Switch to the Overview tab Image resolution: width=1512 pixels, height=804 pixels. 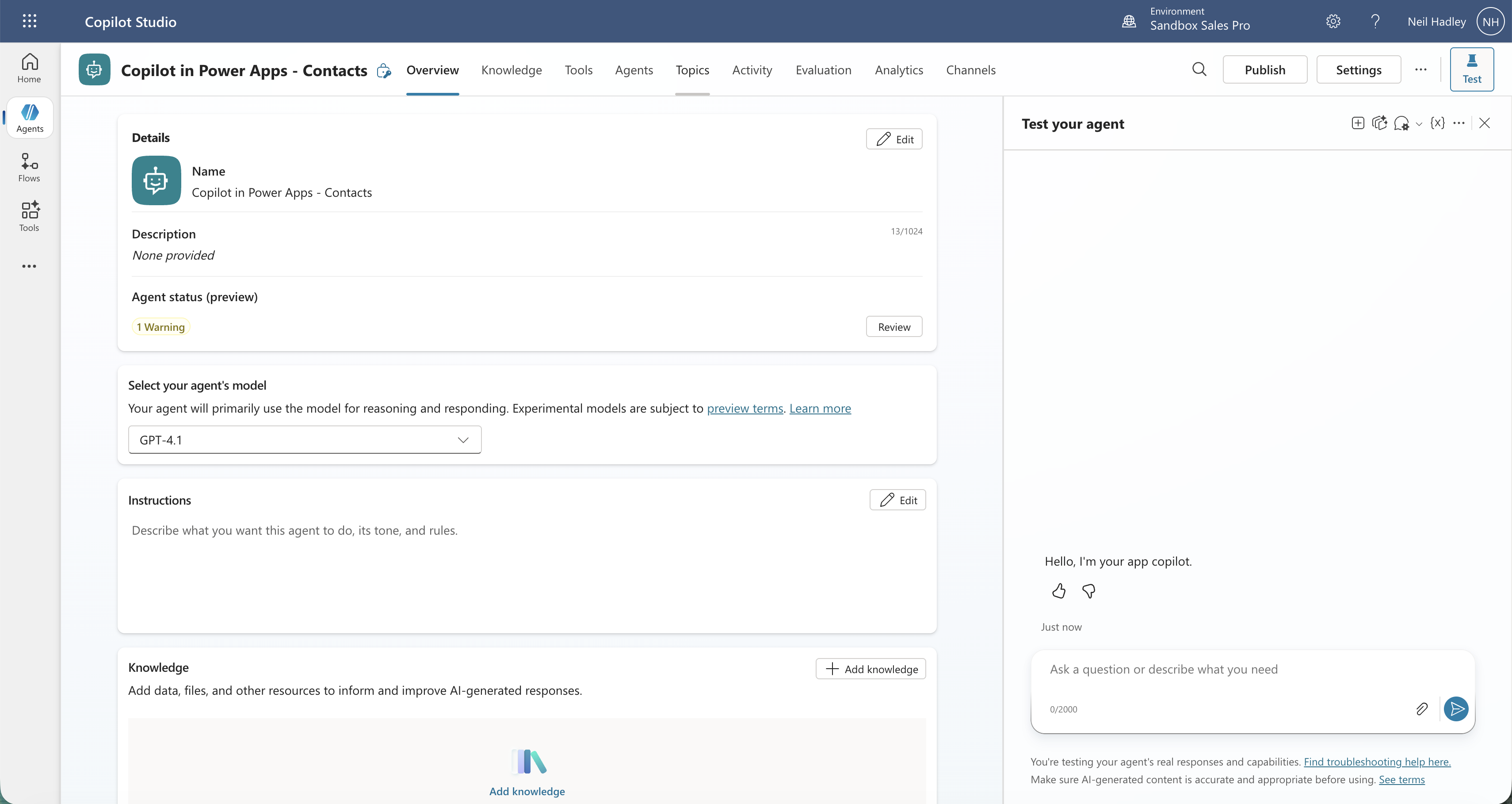tap(432, 70)
